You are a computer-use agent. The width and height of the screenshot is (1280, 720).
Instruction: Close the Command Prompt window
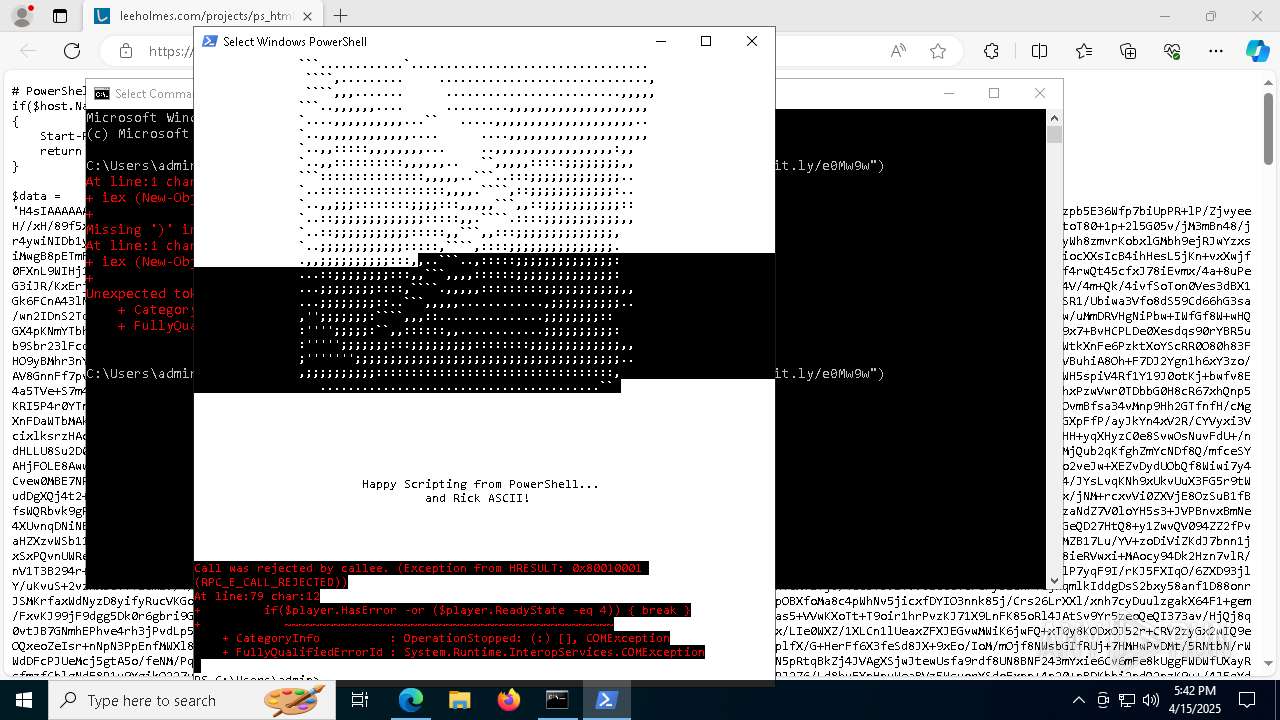coord(1040,93)
